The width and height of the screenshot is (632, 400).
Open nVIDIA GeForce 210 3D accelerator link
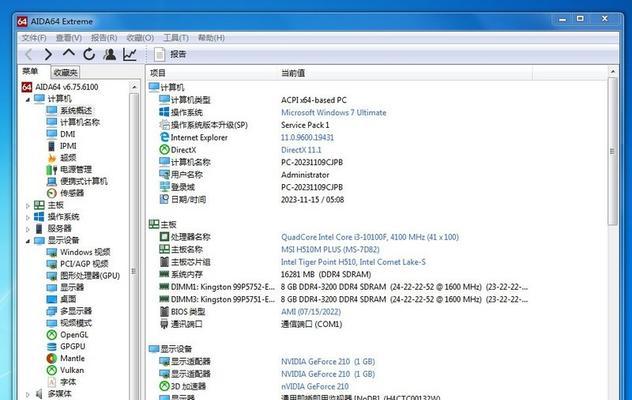click(315, 386)
